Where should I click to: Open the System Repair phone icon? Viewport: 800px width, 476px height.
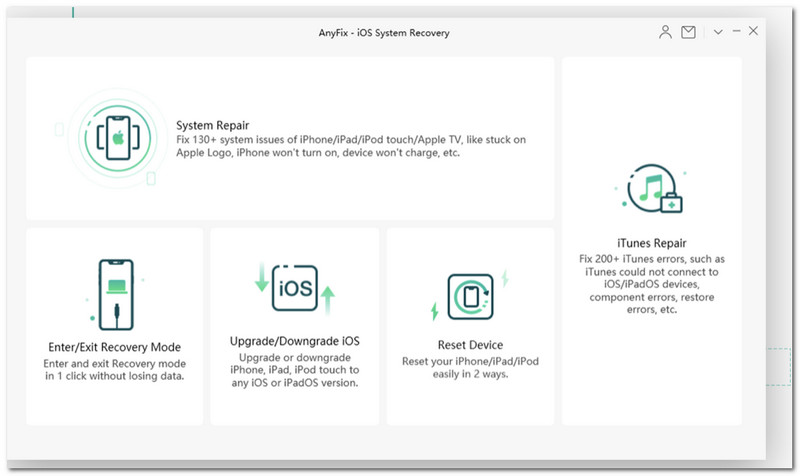pos(118,138)
